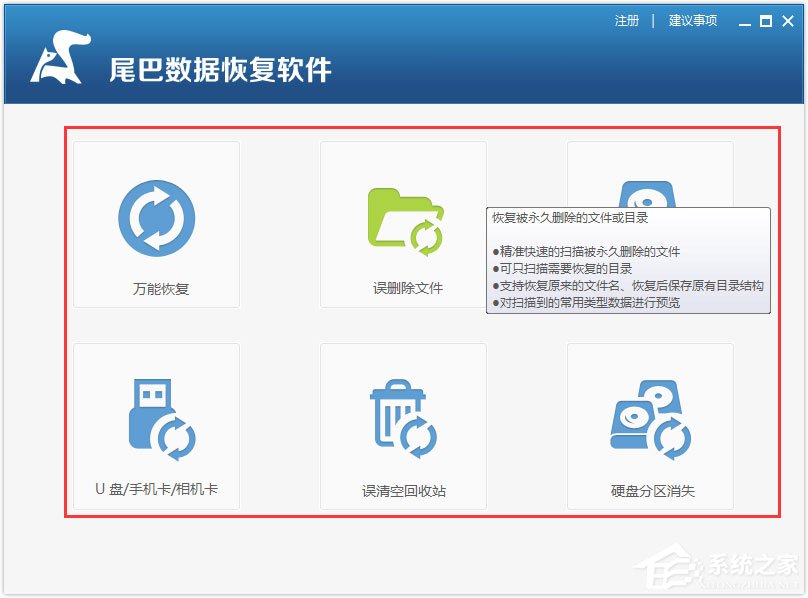Open the USB drive recovery icon

[158, 418]
